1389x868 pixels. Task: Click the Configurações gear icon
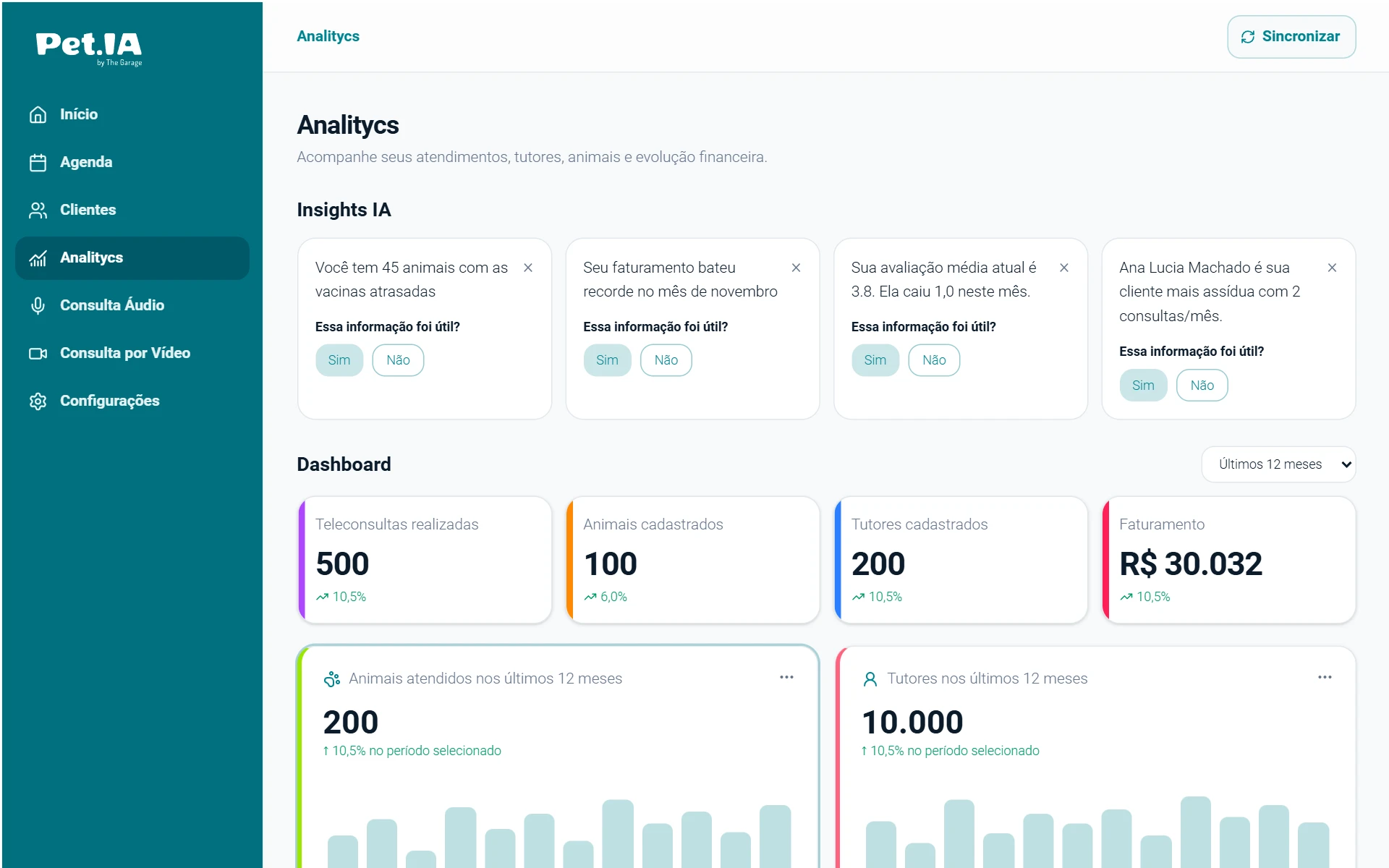tap(38, 401)
